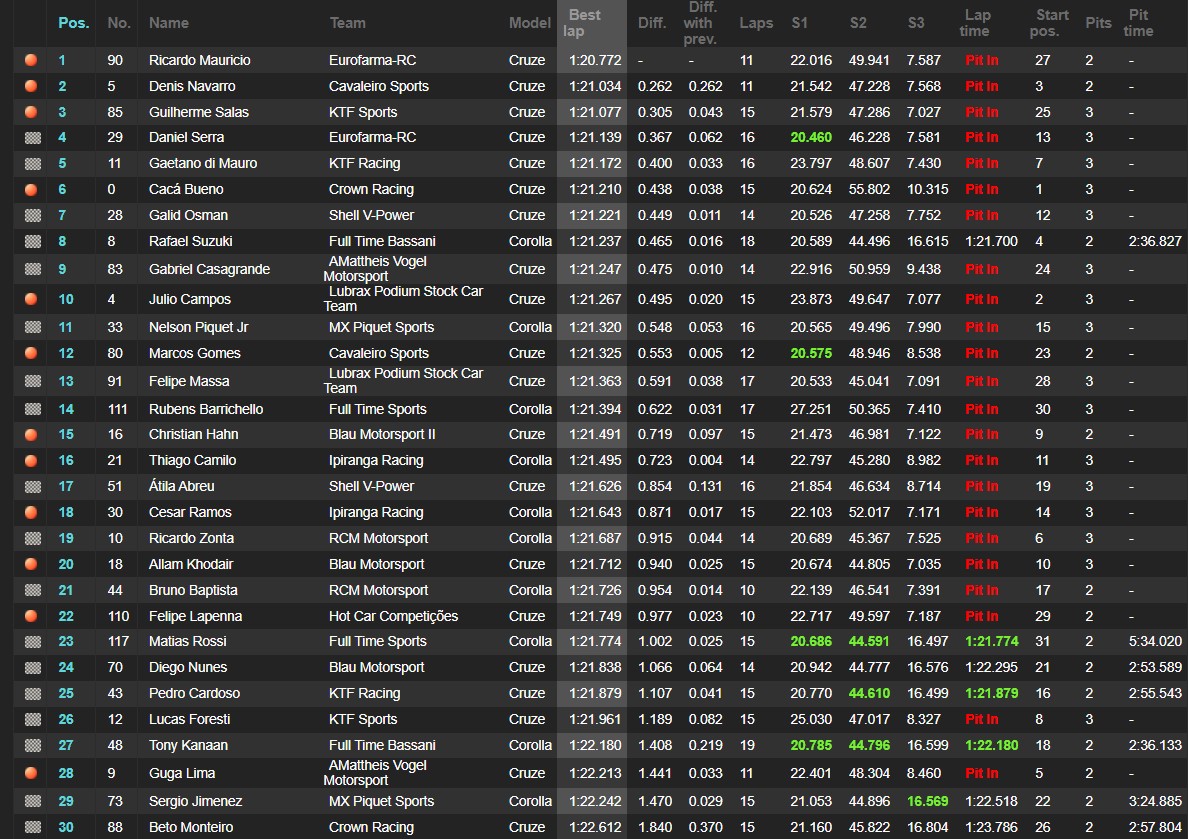
Task: Click the orange status dot beside Ricardo Mauricio
Action: tap(31, 60)
